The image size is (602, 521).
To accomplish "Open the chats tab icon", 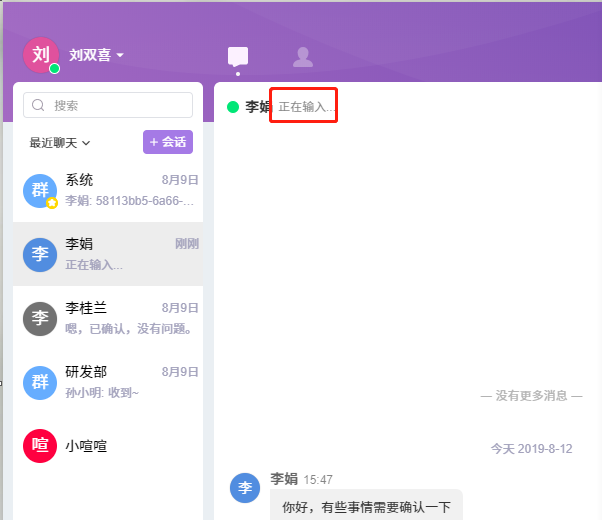I will pos(237,57).
